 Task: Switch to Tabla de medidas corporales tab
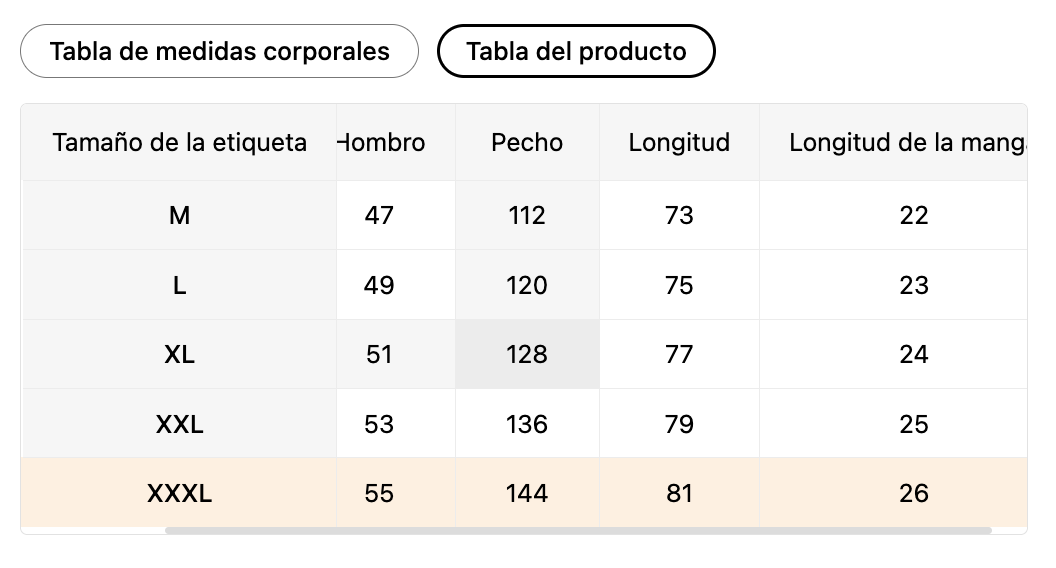coord(220,51)
